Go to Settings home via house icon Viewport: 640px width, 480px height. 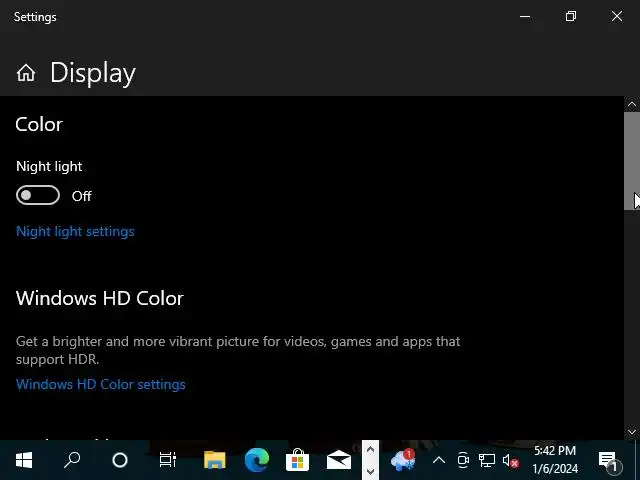pos(26,73)
